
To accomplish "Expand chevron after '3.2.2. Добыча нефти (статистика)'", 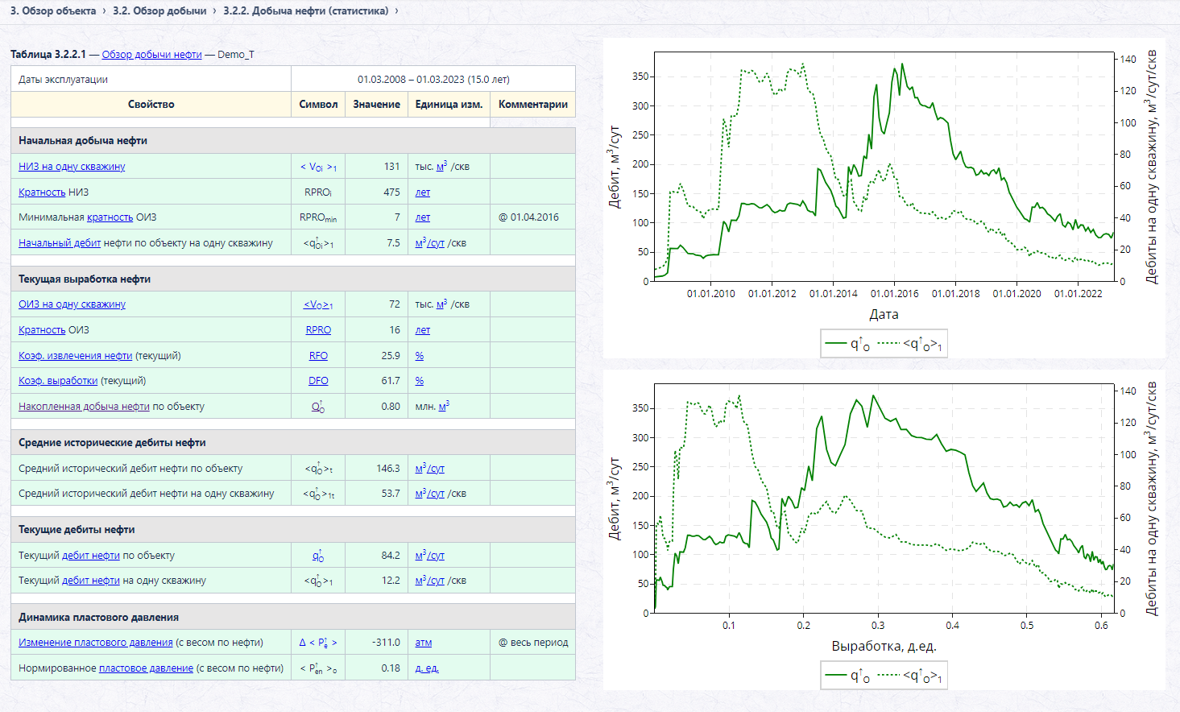I will (x=397, y=11).
